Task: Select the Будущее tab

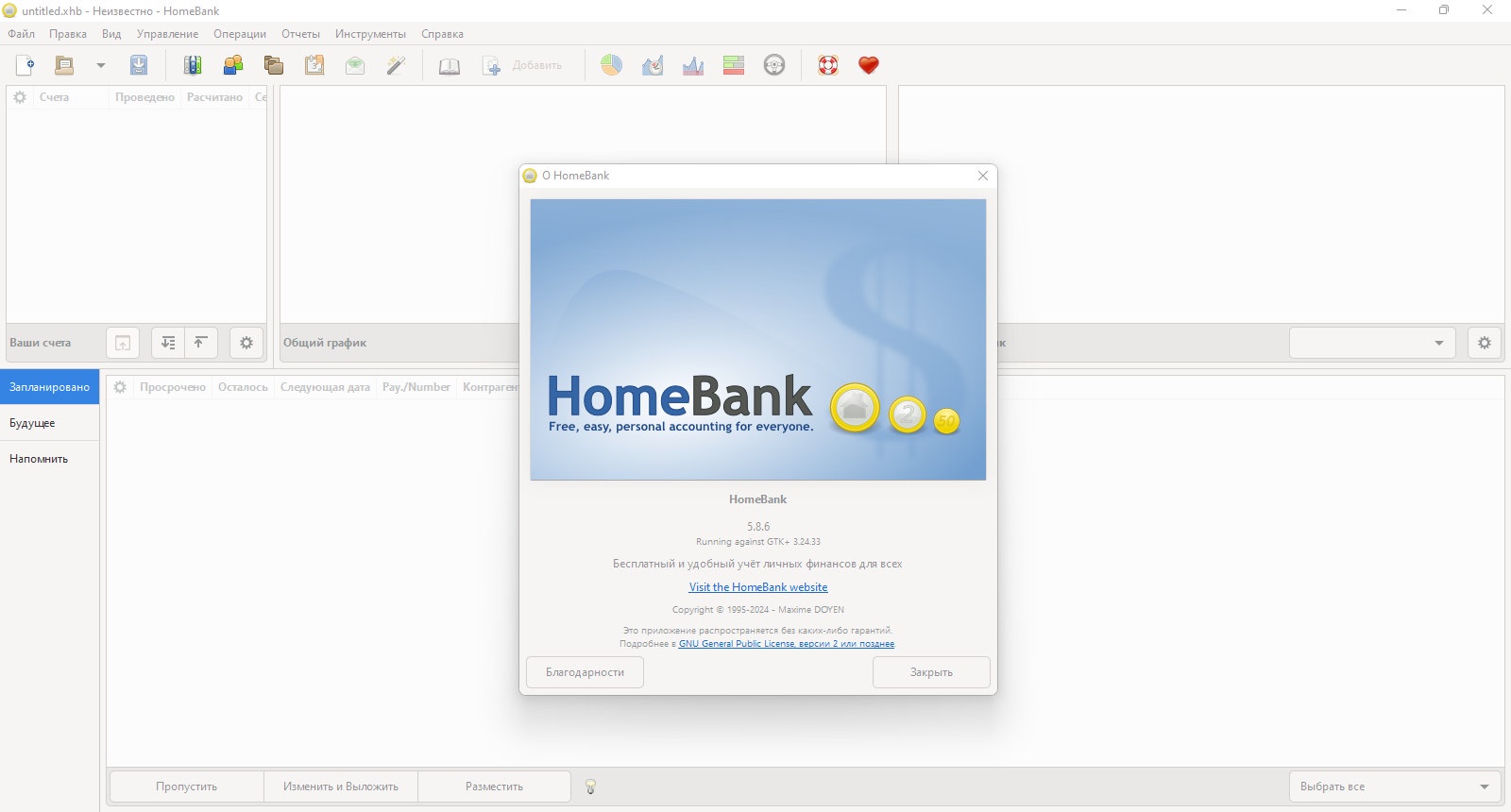Action: point(49,423)
